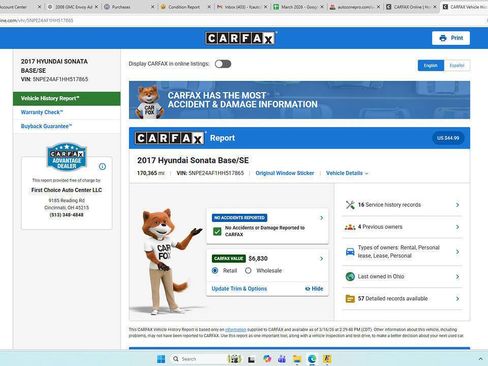Open the Original Window Sticker link
Image resolution: width=488 pixels, height=366 pixels.
[x=285, y=173]
